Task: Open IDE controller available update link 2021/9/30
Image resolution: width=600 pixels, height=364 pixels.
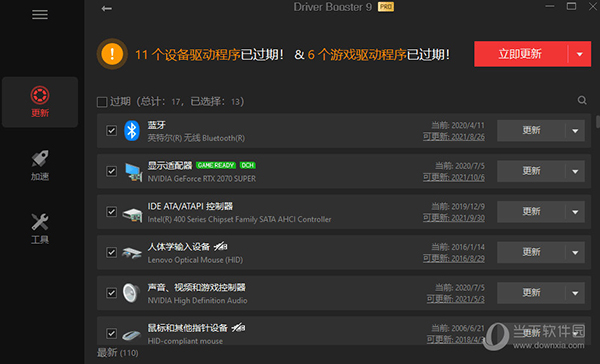Action: (x=454, y=218)
